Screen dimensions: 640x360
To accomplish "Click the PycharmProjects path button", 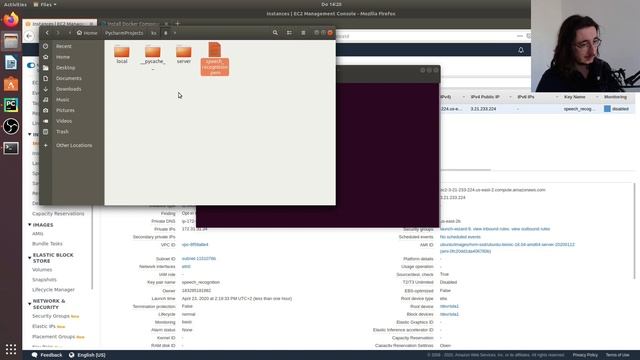I will [x=124, y=33].
